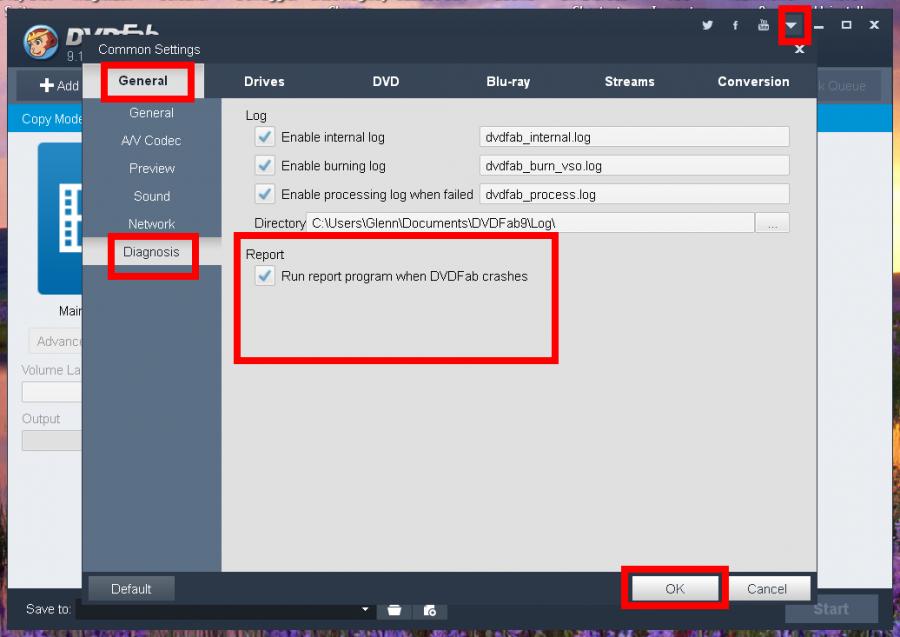Image resolution: width=900 pixels, height=637 pixels.
Task: Switch to the Streams tab
Action: coord(629,81)
